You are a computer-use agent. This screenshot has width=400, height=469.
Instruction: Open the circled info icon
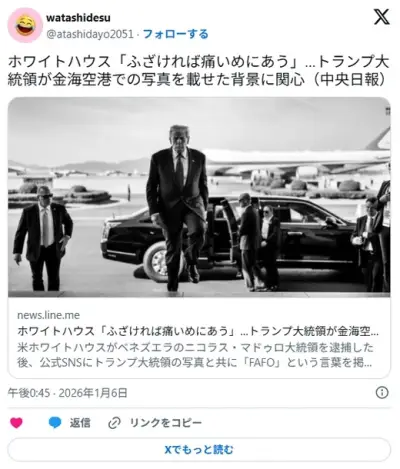382,393
